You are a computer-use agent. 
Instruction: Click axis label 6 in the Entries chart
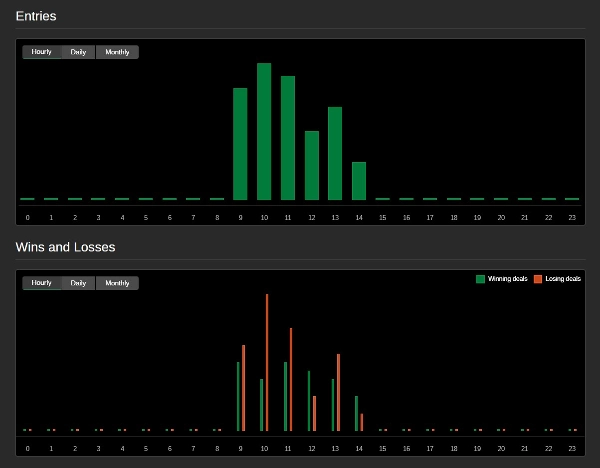(170, 218)
